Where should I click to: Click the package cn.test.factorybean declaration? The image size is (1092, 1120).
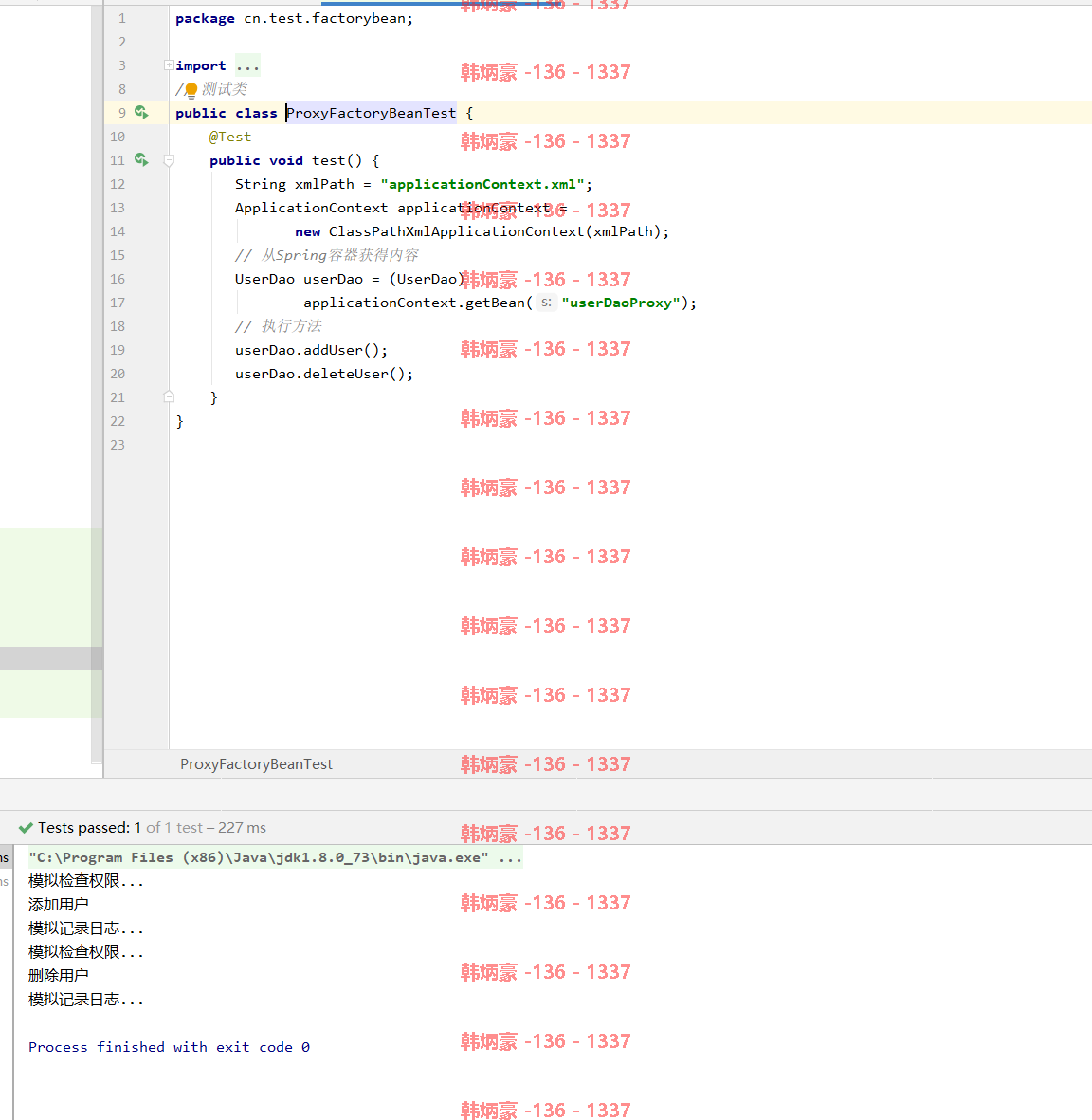click(294, 19)
